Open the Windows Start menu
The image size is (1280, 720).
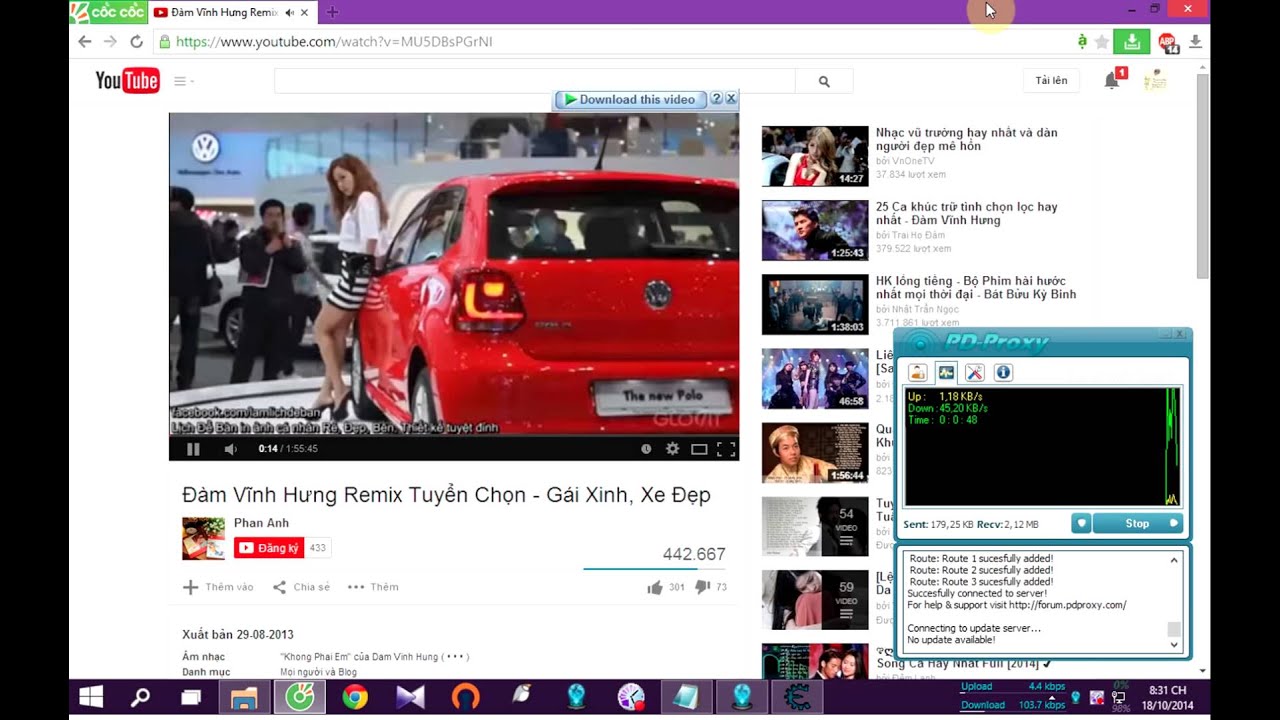(x=91, y=697)
